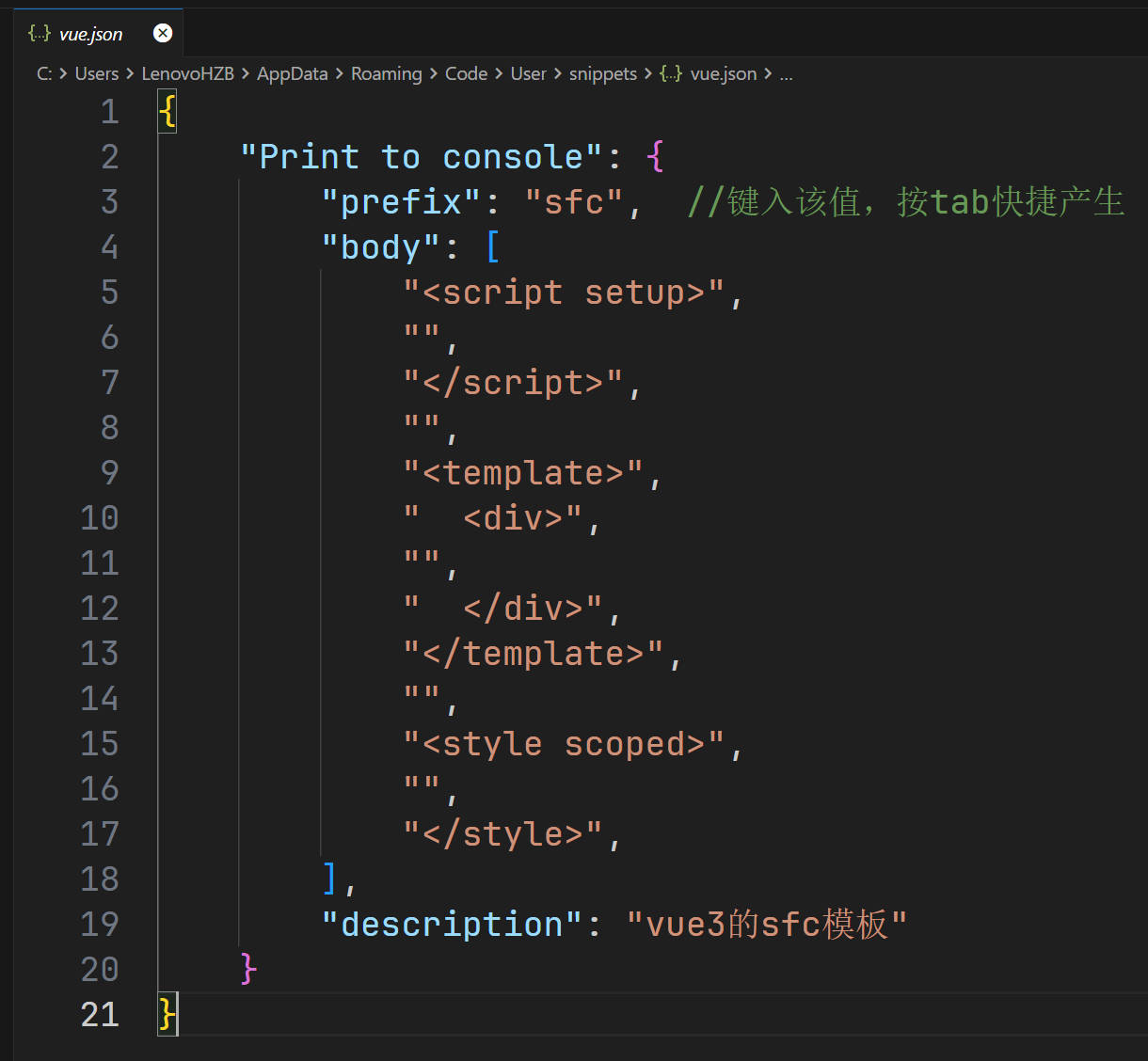Open the User breadcrumb folder segment
Screen dimensions: 1148x1061
[x=528, y=73]
